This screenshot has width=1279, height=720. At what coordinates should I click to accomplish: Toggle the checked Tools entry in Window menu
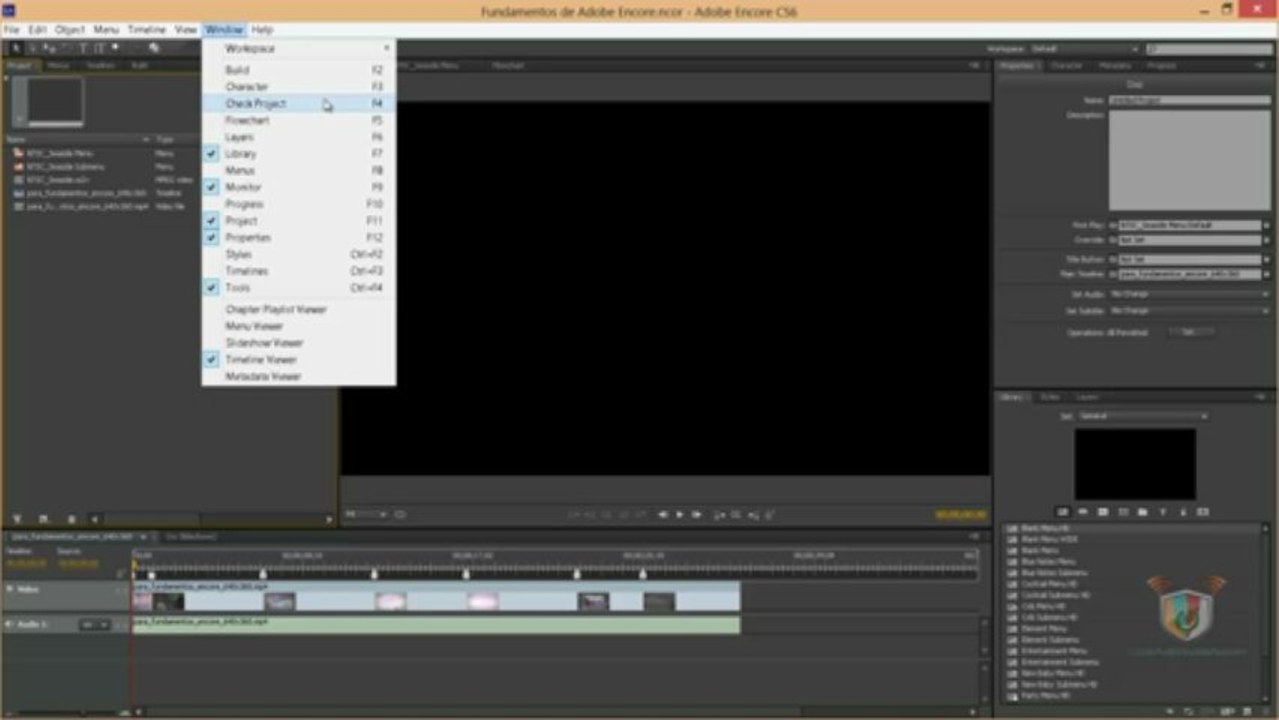point(298,288)
